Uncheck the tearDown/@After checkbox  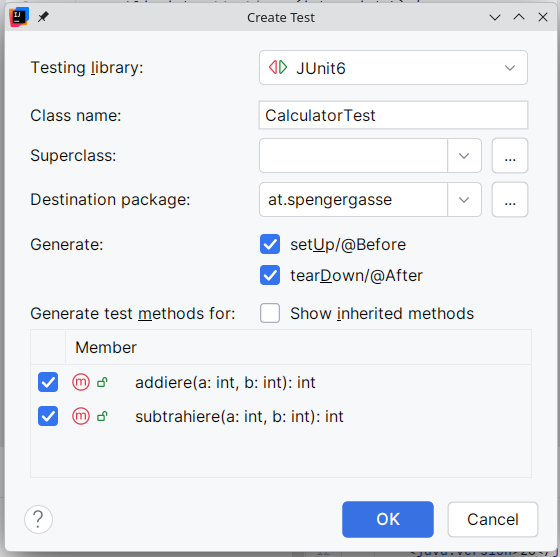click(x=270, y=275)
